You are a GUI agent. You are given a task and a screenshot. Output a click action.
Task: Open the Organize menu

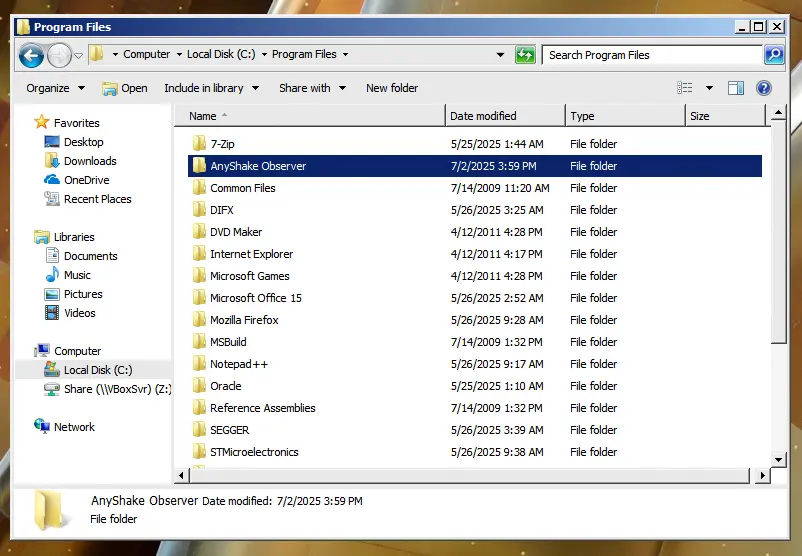pos(55,88)
